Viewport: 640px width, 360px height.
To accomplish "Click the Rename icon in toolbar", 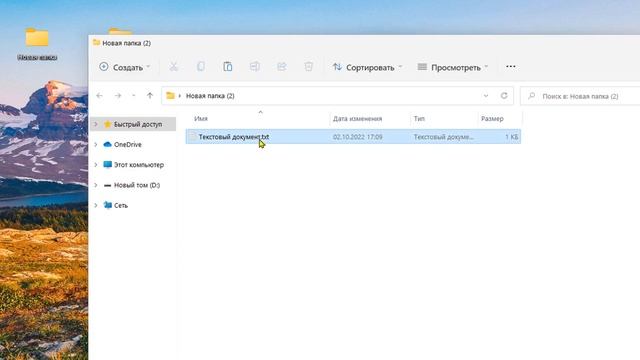I will point(255,67).
